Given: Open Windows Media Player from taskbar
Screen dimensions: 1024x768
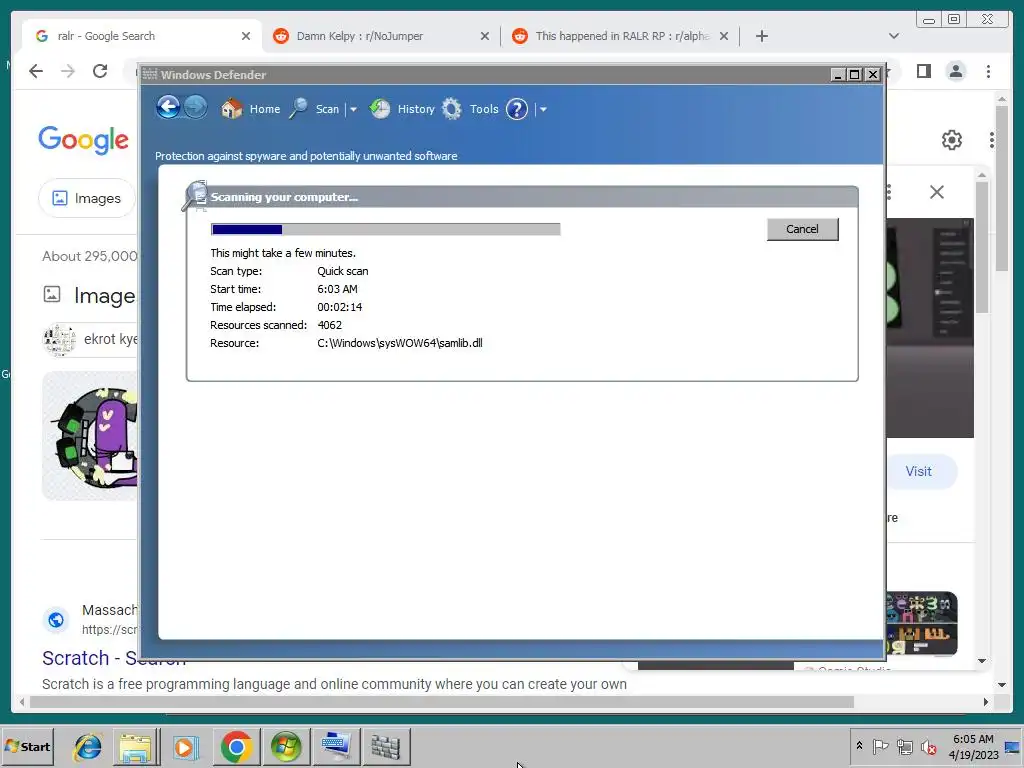Looking at the screenshot, I should tap(186, 746).
